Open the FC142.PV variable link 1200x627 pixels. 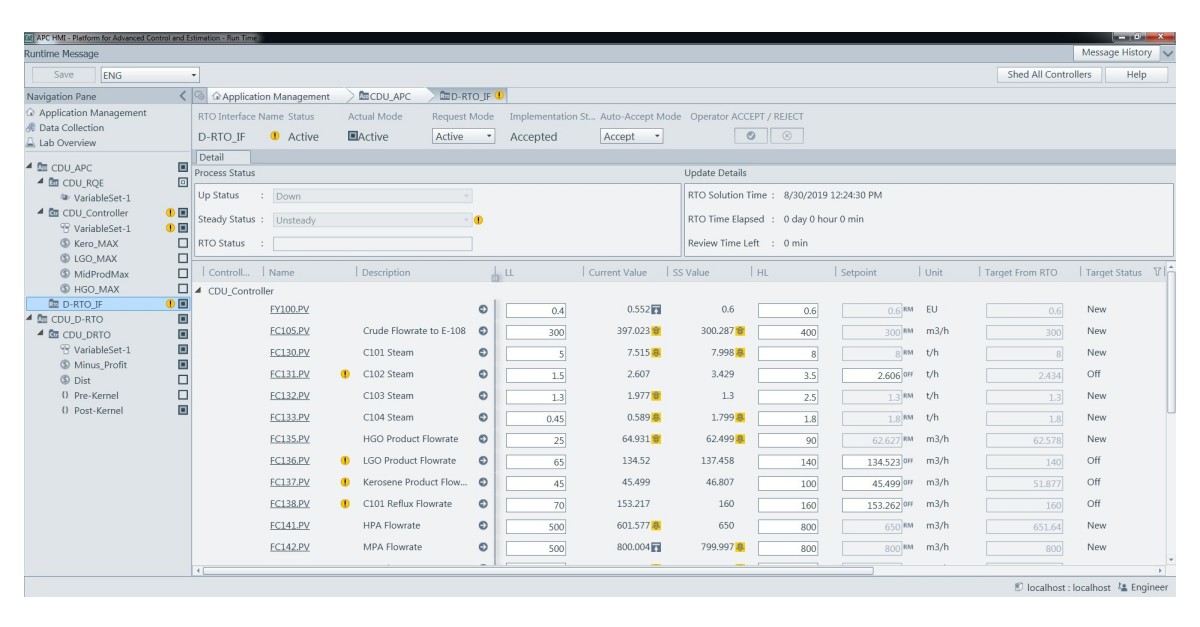tap(290, 547)
